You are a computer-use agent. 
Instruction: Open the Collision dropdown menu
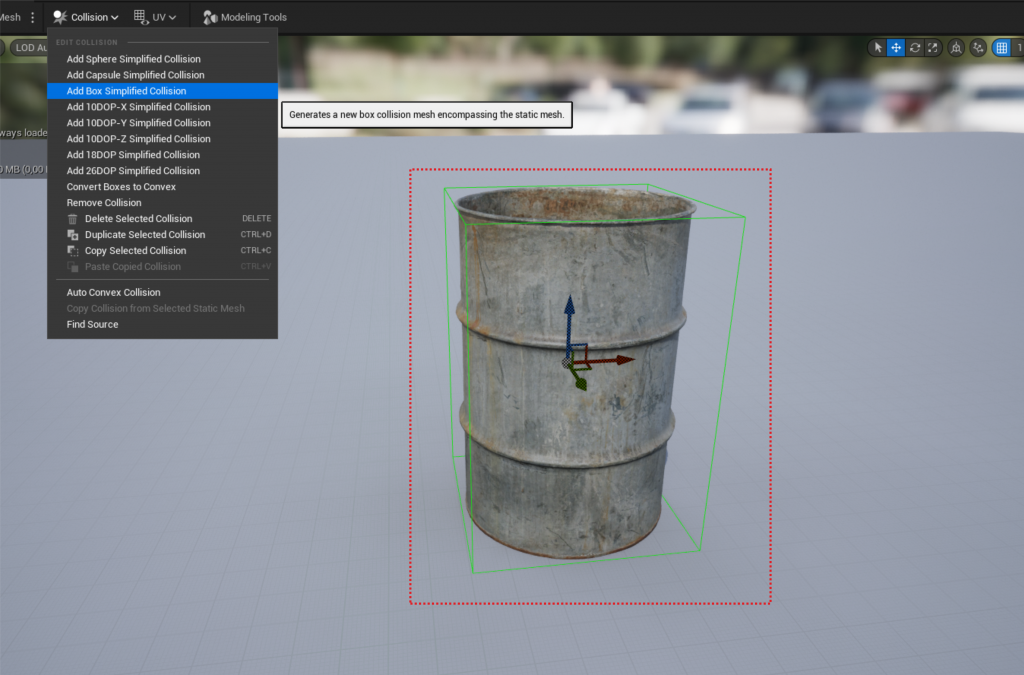(x=86, y=17)
